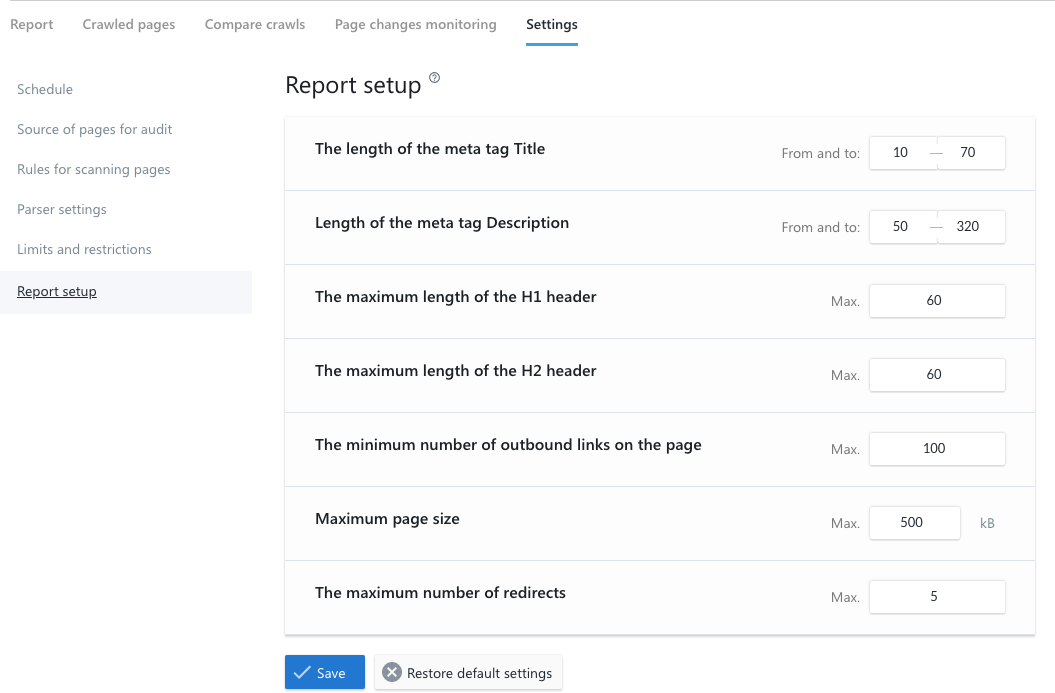Select the Settings tab

click(552, 24)
